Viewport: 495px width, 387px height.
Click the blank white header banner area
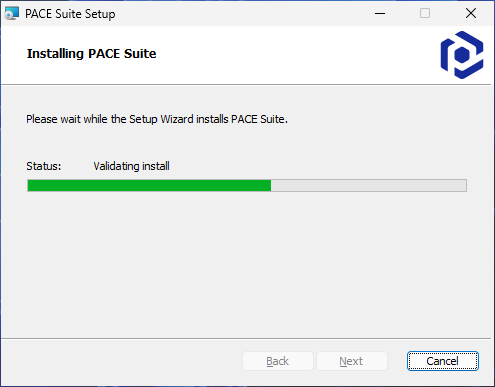[x=293, y=55]
